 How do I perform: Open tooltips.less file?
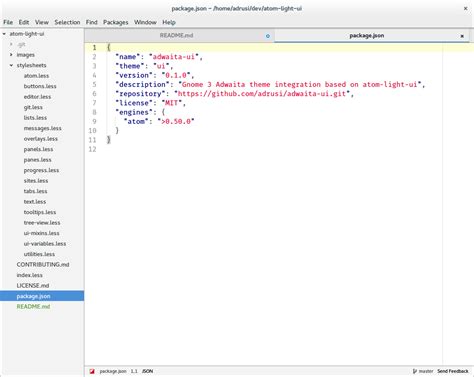click(x=40, y=212)
